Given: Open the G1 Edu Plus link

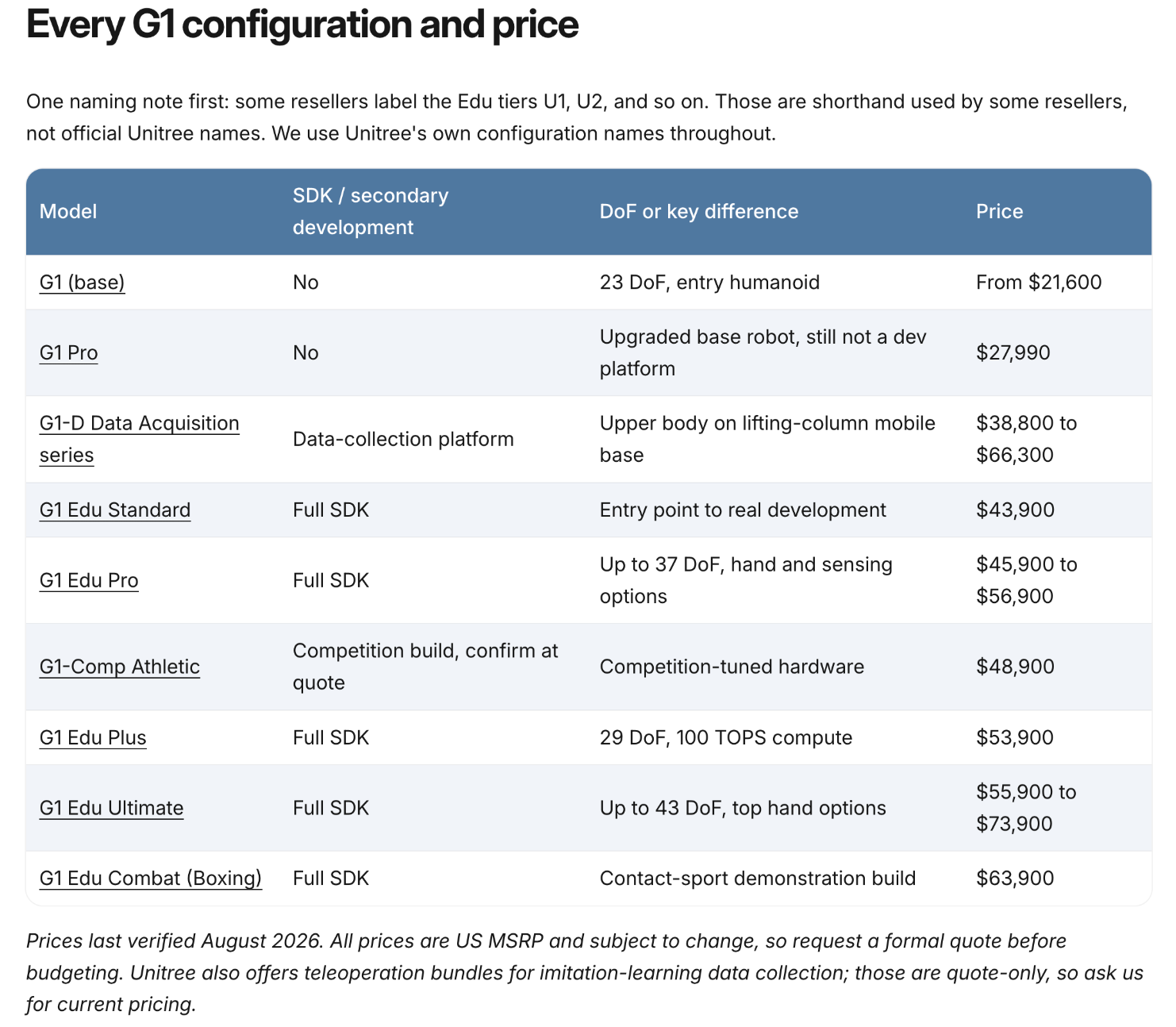Looking at the screenshot, I should [x=93, y=737].
